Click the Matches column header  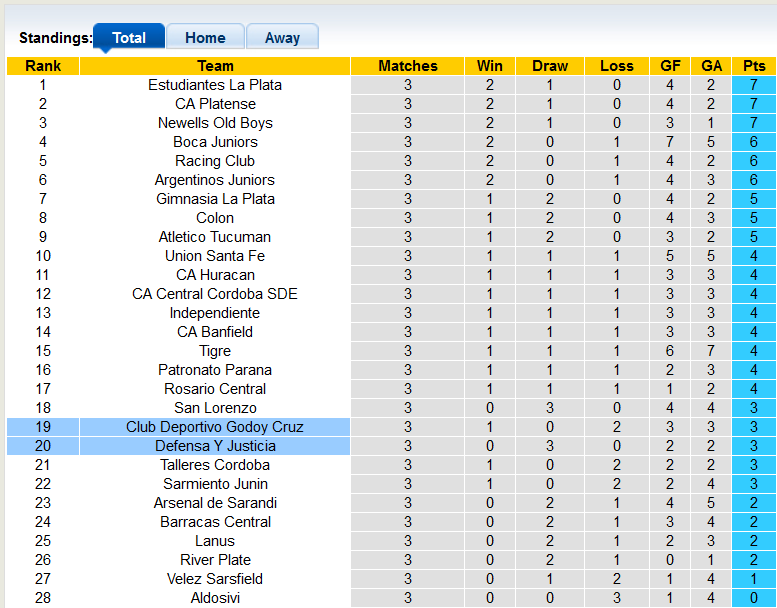(408, 66)
